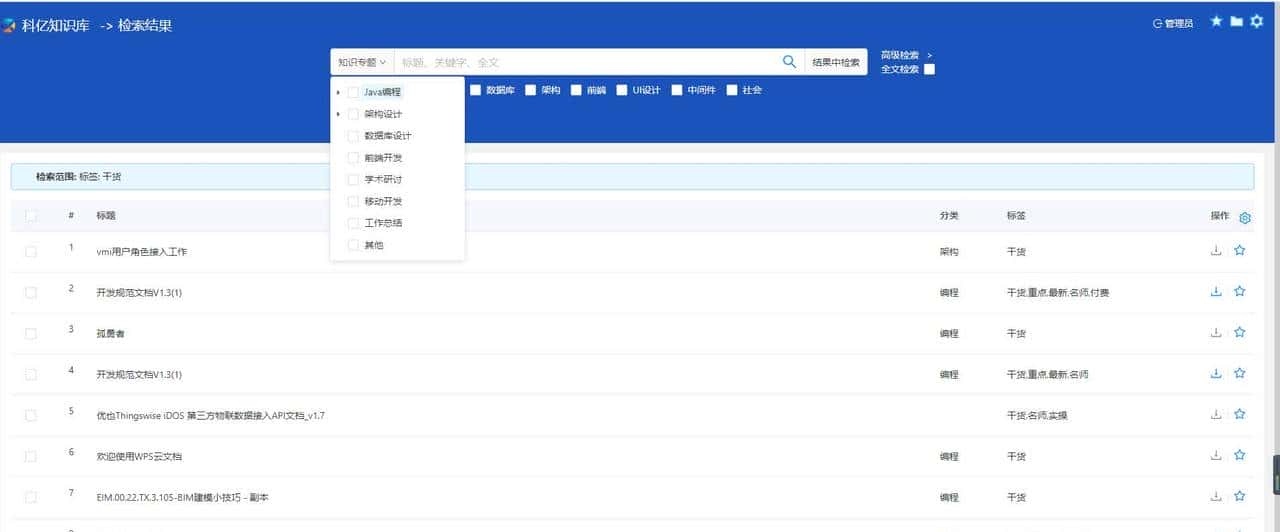This screenshot has width=1280, height=532.
Task: Enable the 全文检索 checkbox
Action: (x=929, y=69)
